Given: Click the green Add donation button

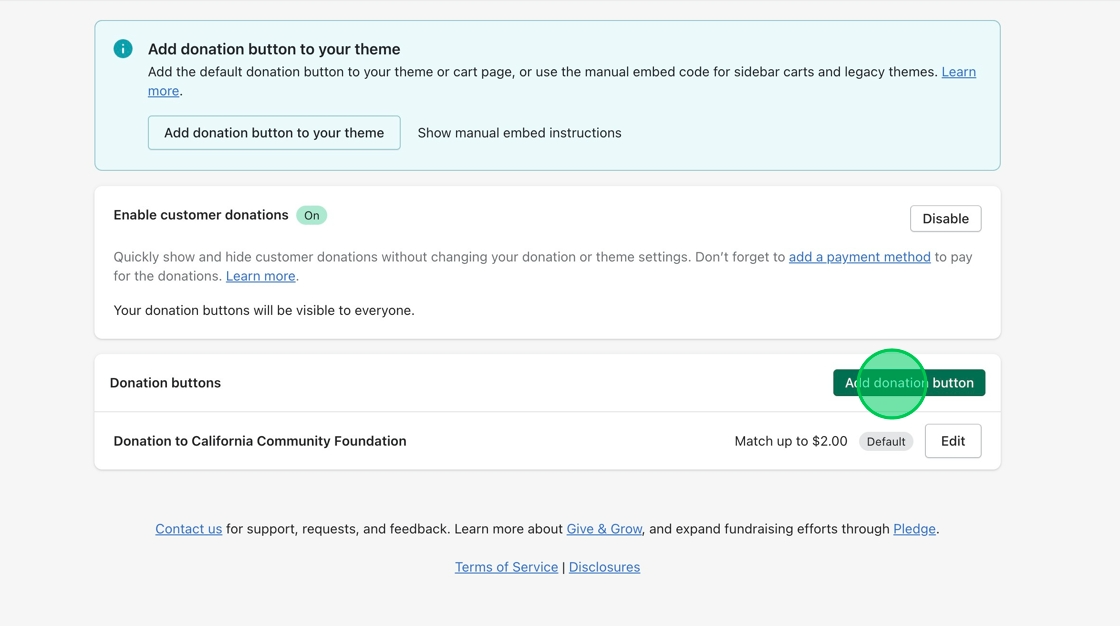Looking at the screenshot, I should tap(909, 382).
